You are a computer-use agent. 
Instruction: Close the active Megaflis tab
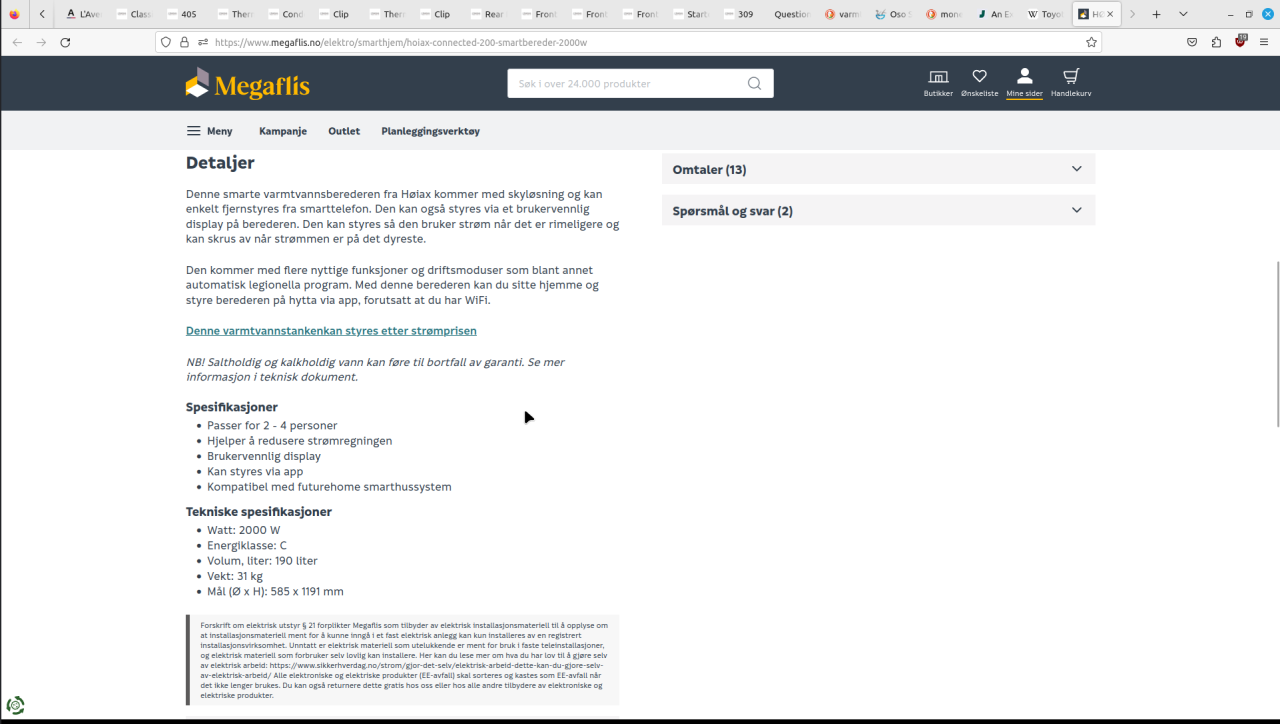pos(1110,14)
